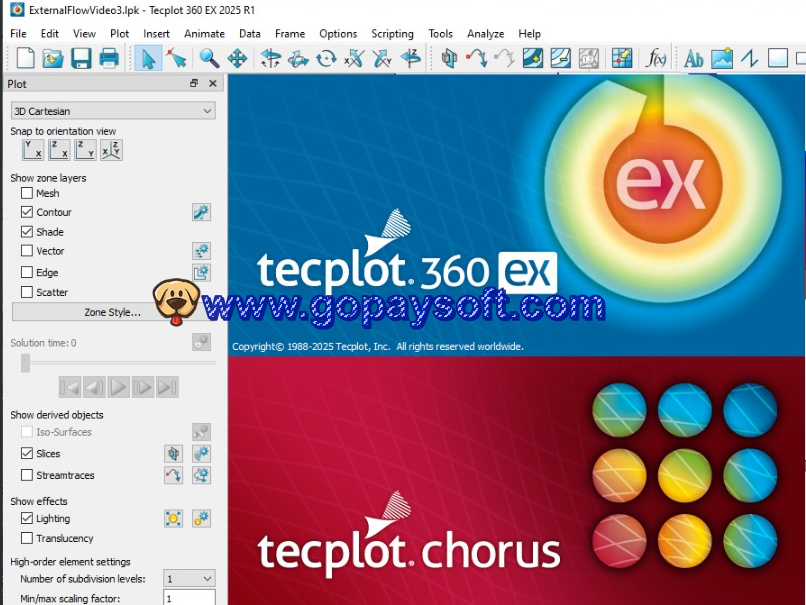The image size is (806, 605).
Task: Open the Options menu
Action: pyautogui.click(x=338, y=34)
